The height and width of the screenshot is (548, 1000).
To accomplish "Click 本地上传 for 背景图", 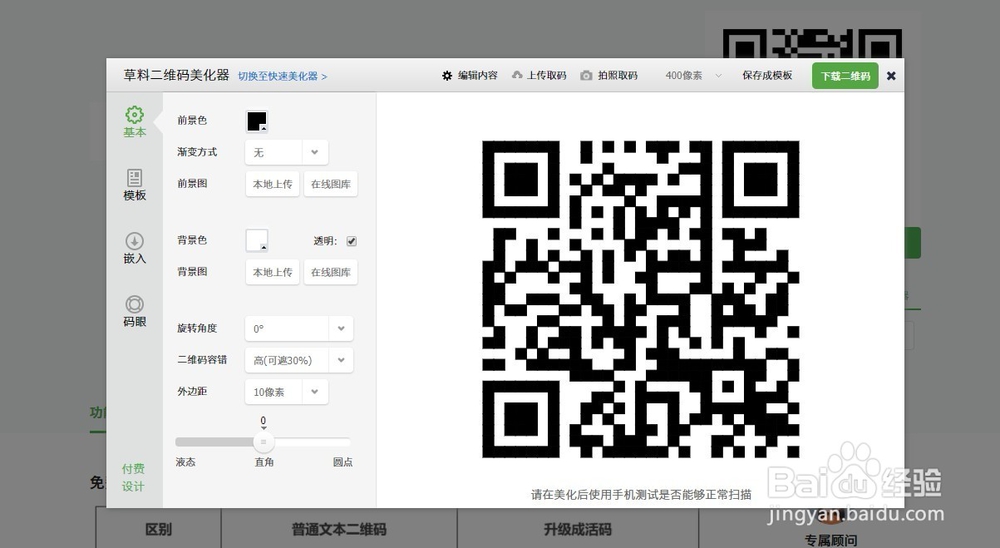I will [272, 272].
